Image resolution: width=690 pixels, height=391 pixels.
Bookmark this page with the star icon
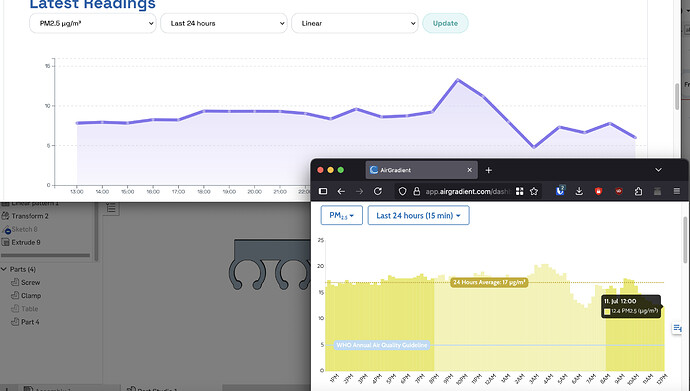(x=534, y=191)
